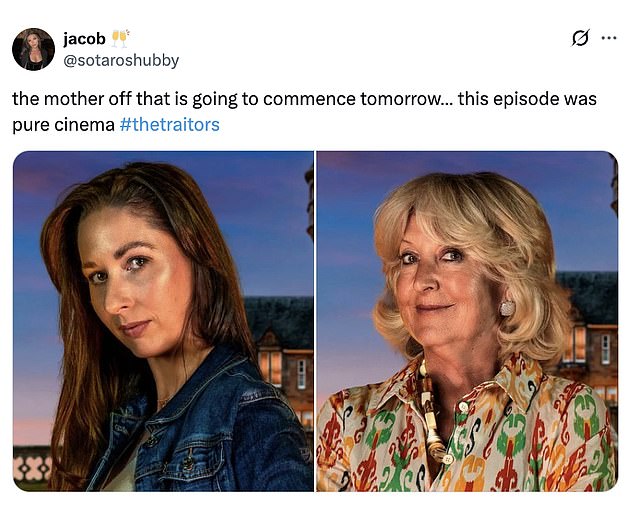Image resolution: width=634 pixels, height=506 pixels.
Task: Open the #thetraitors hashtag link
Action: (x=170, y=125)
